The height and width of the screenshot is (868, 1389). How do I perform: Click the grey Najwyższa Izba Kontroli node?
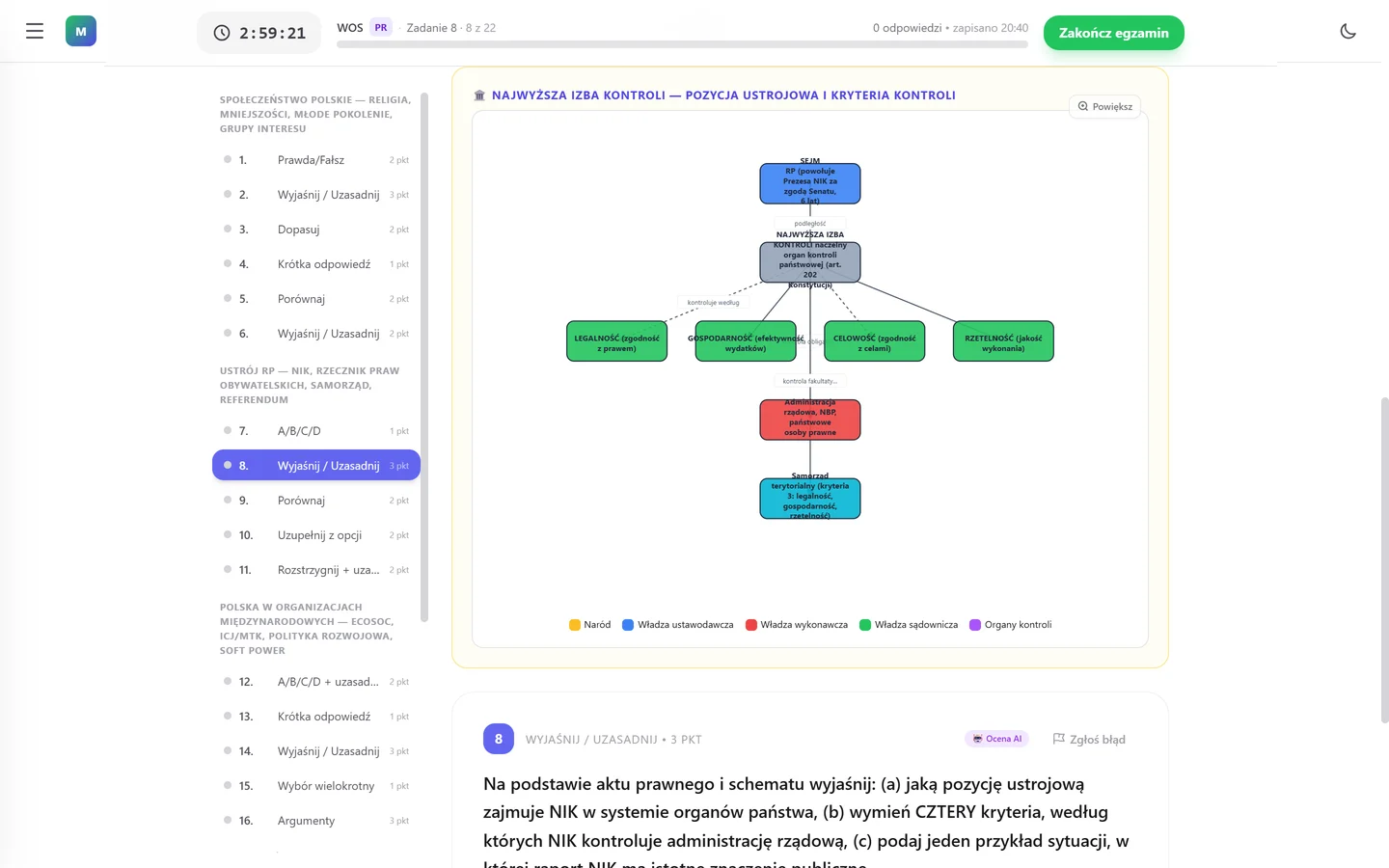click(x=810, y=262)
